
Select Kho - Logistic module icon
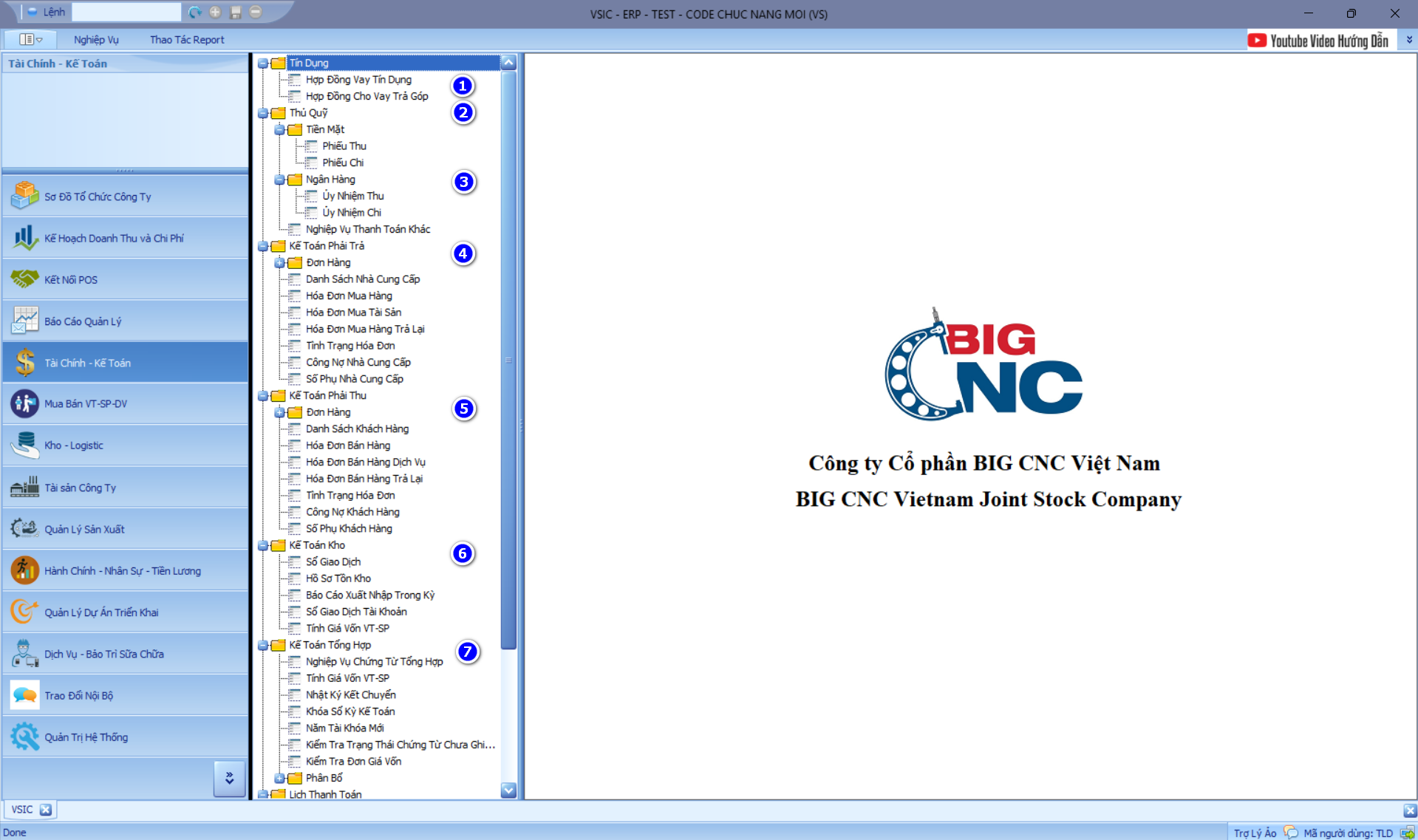click(x=24, y=445)
